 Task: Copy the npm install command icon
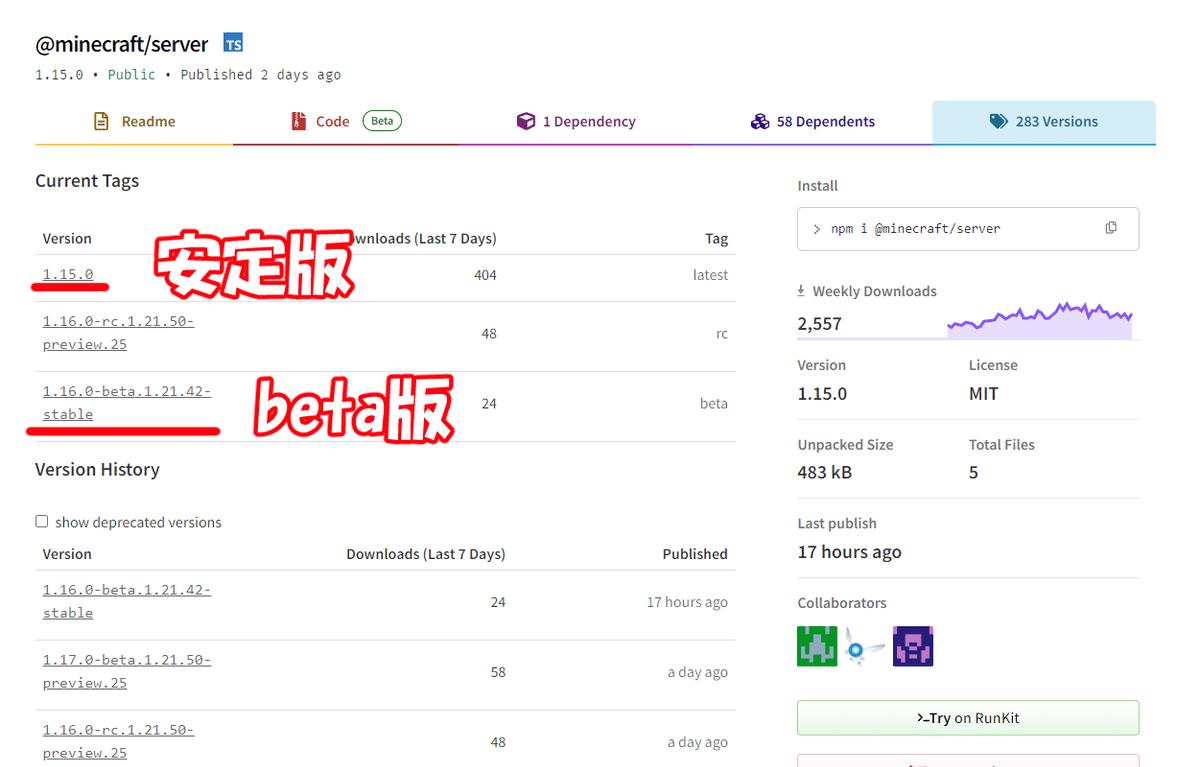coord(1111,228)
